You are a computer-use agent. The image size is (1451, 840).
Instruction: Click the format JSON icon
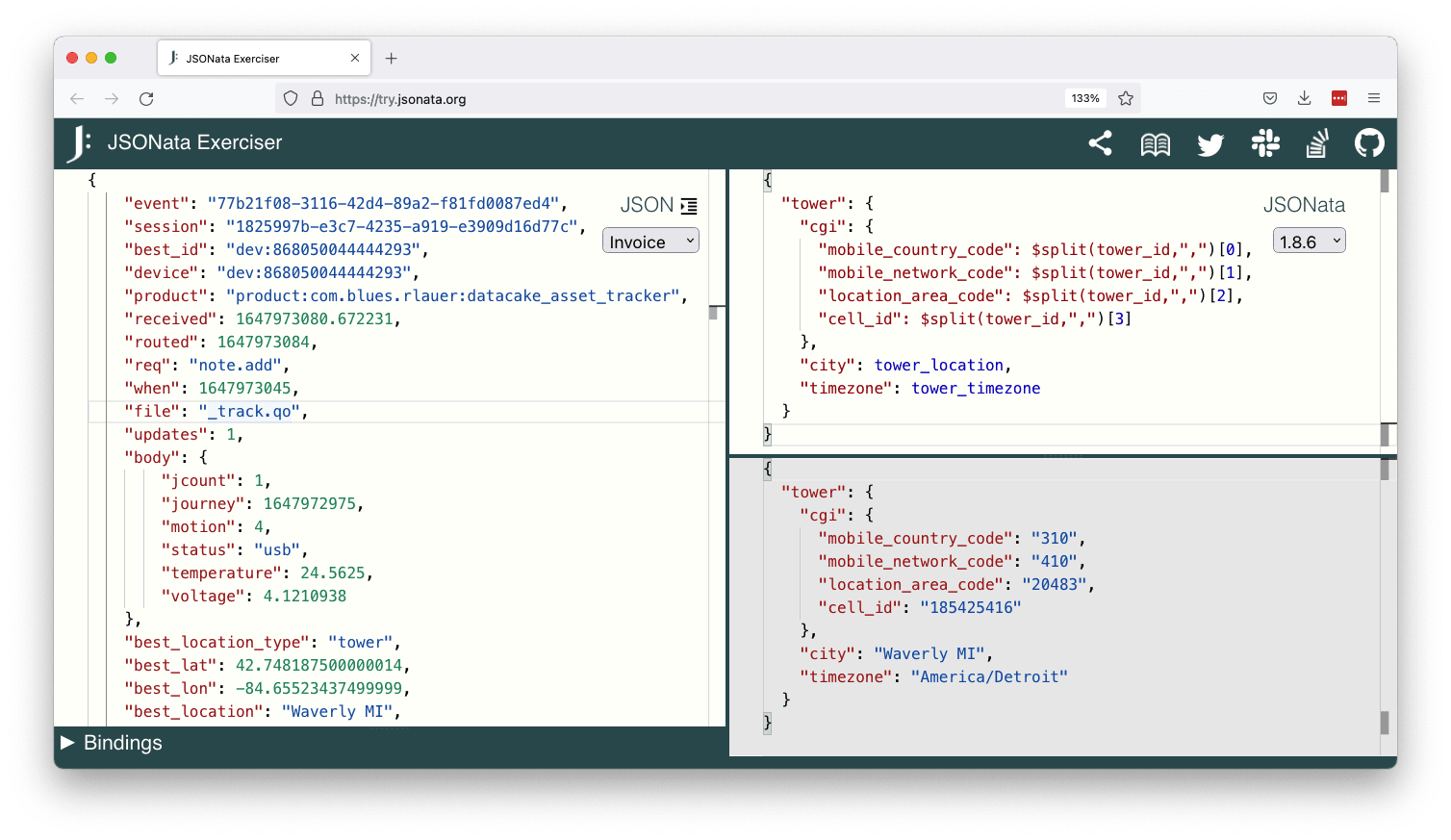click(x=689, y=206)
